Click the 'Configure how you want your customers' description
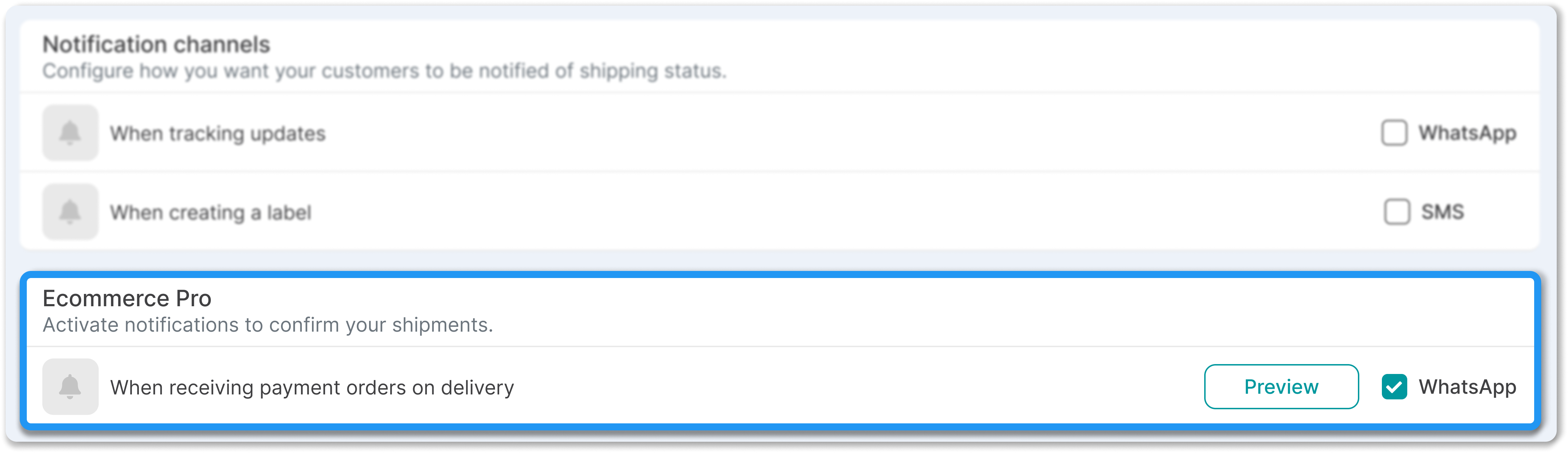The height and width of the screenshot is (453, 1568). [385, 71]
